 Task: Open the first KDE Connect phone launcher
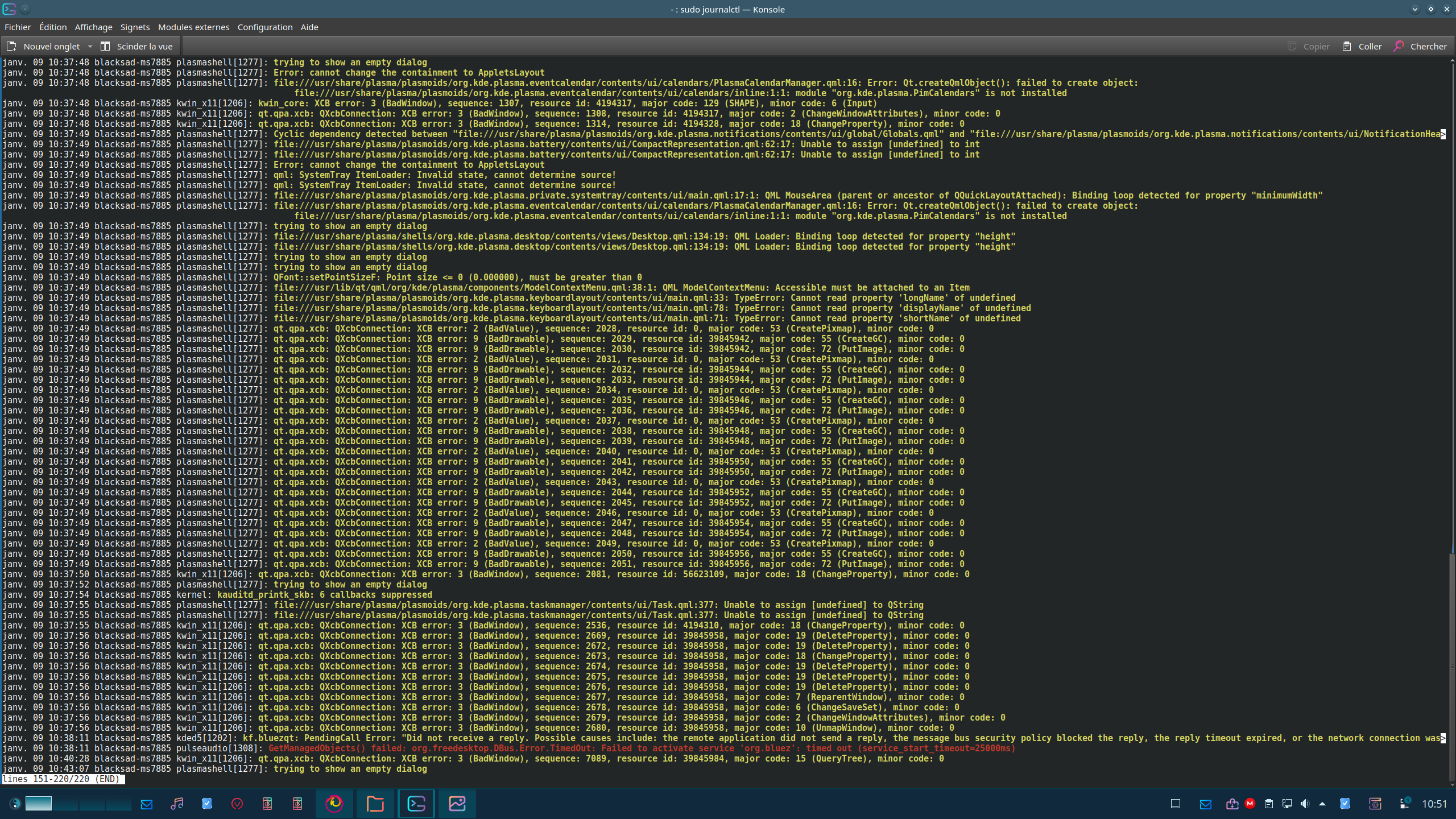(x=267, y=804)
